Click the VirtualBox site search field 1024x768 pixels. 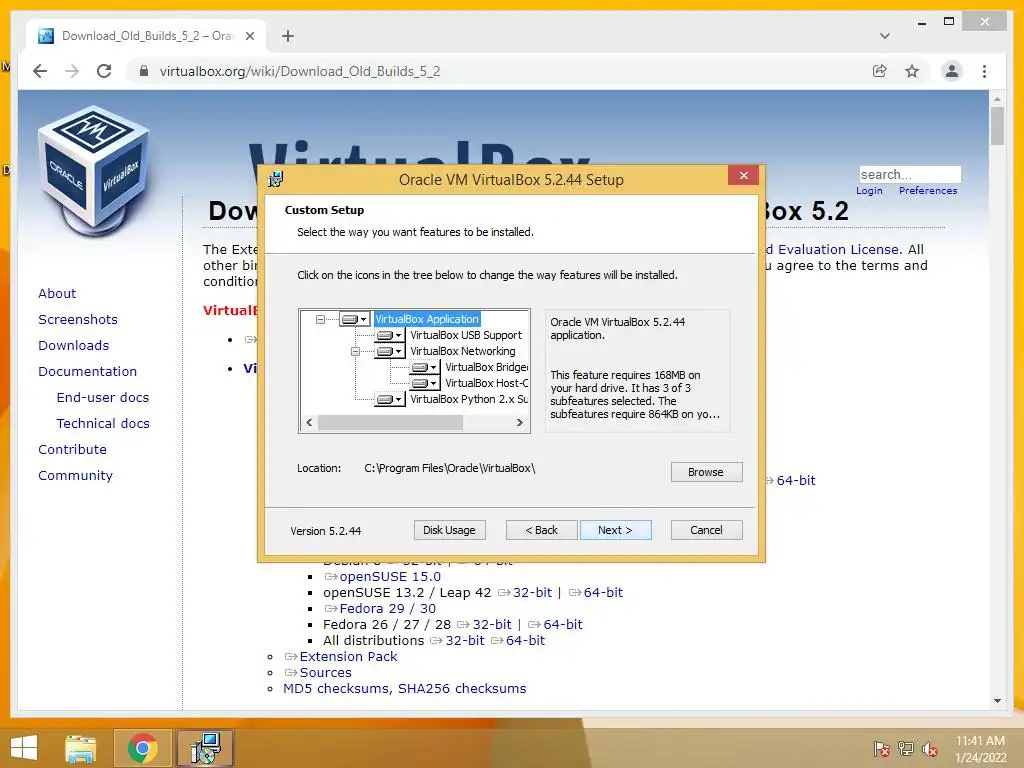pos(910,174)
